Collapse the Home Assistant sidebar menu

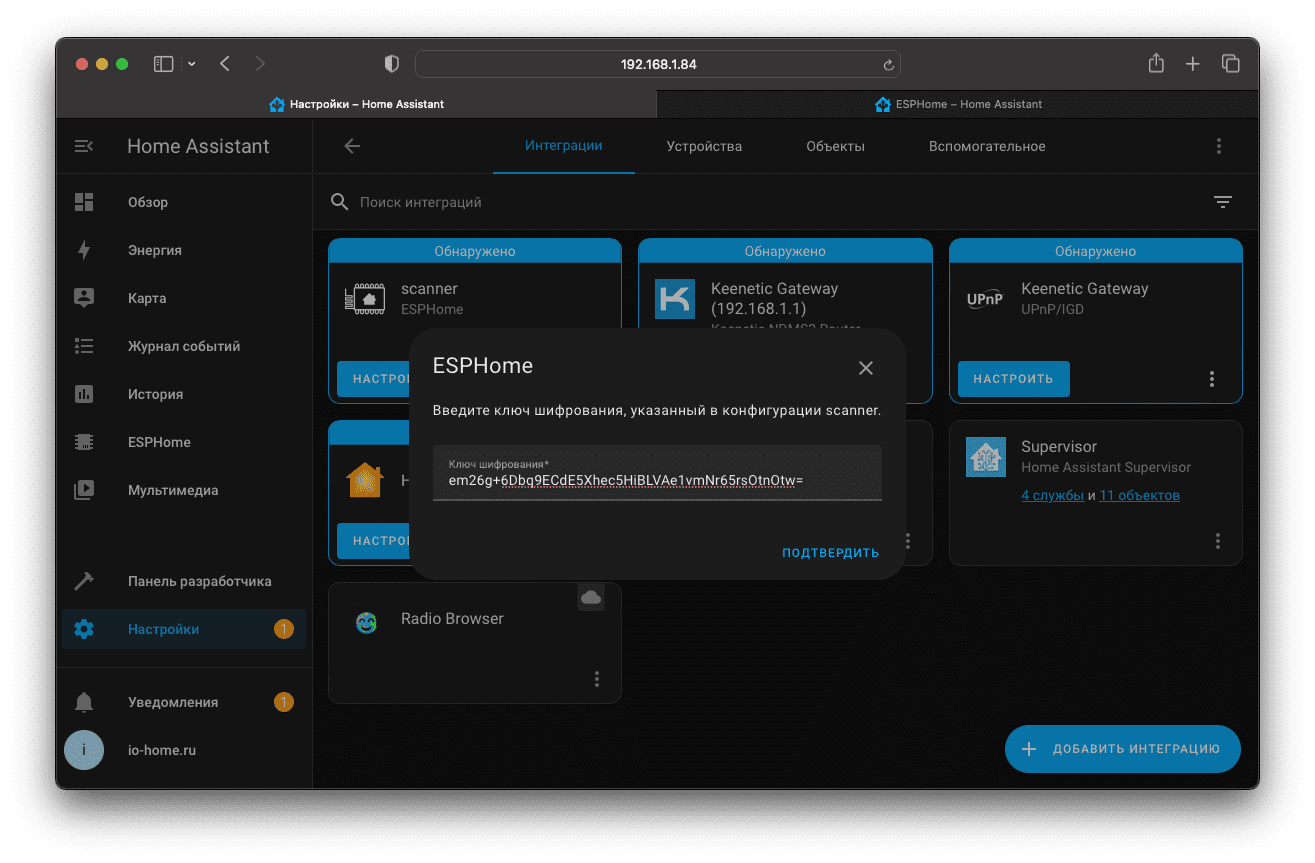tap(84, 146)
